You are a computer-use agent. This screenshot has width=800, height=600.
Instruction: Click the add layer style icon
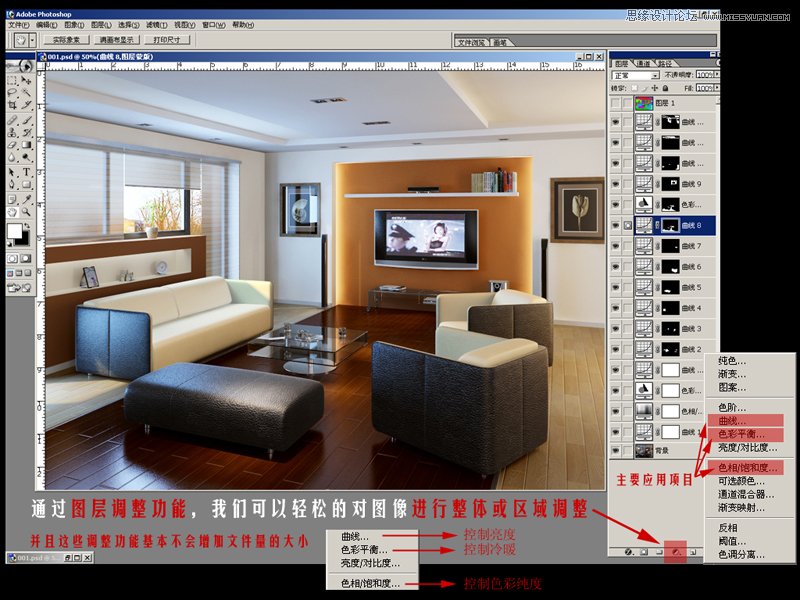[x=629, y=551]
